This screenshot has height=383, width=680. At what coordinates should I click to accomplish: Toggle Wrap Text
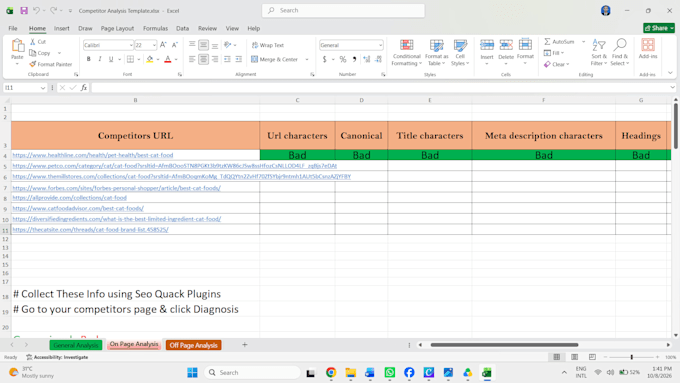click(x=268, y=45)
